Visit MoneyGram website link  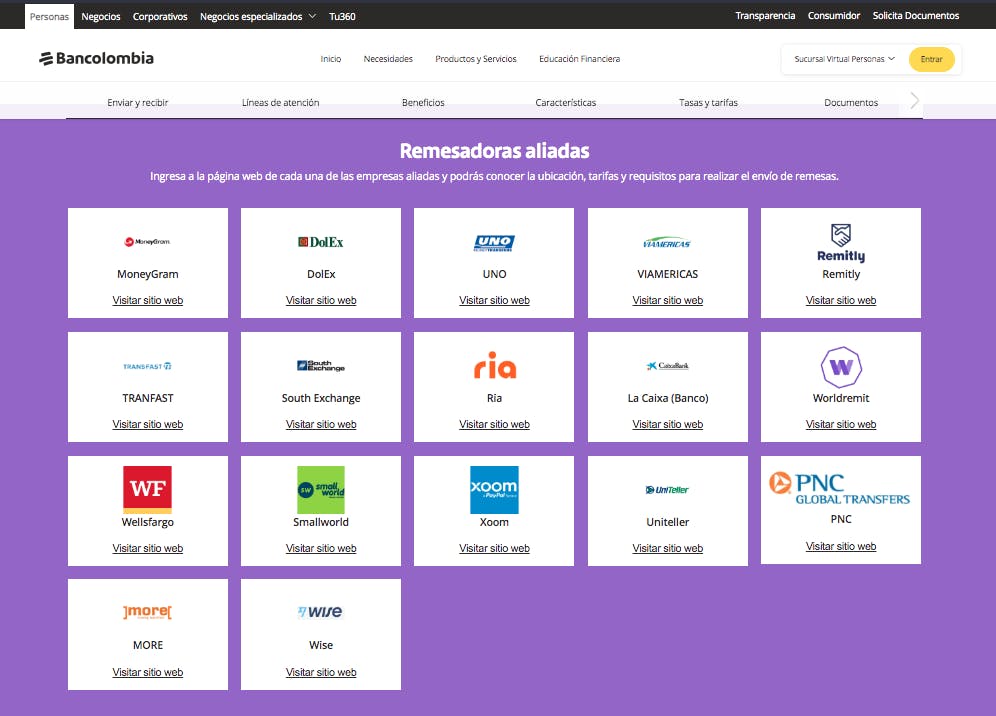147,301
